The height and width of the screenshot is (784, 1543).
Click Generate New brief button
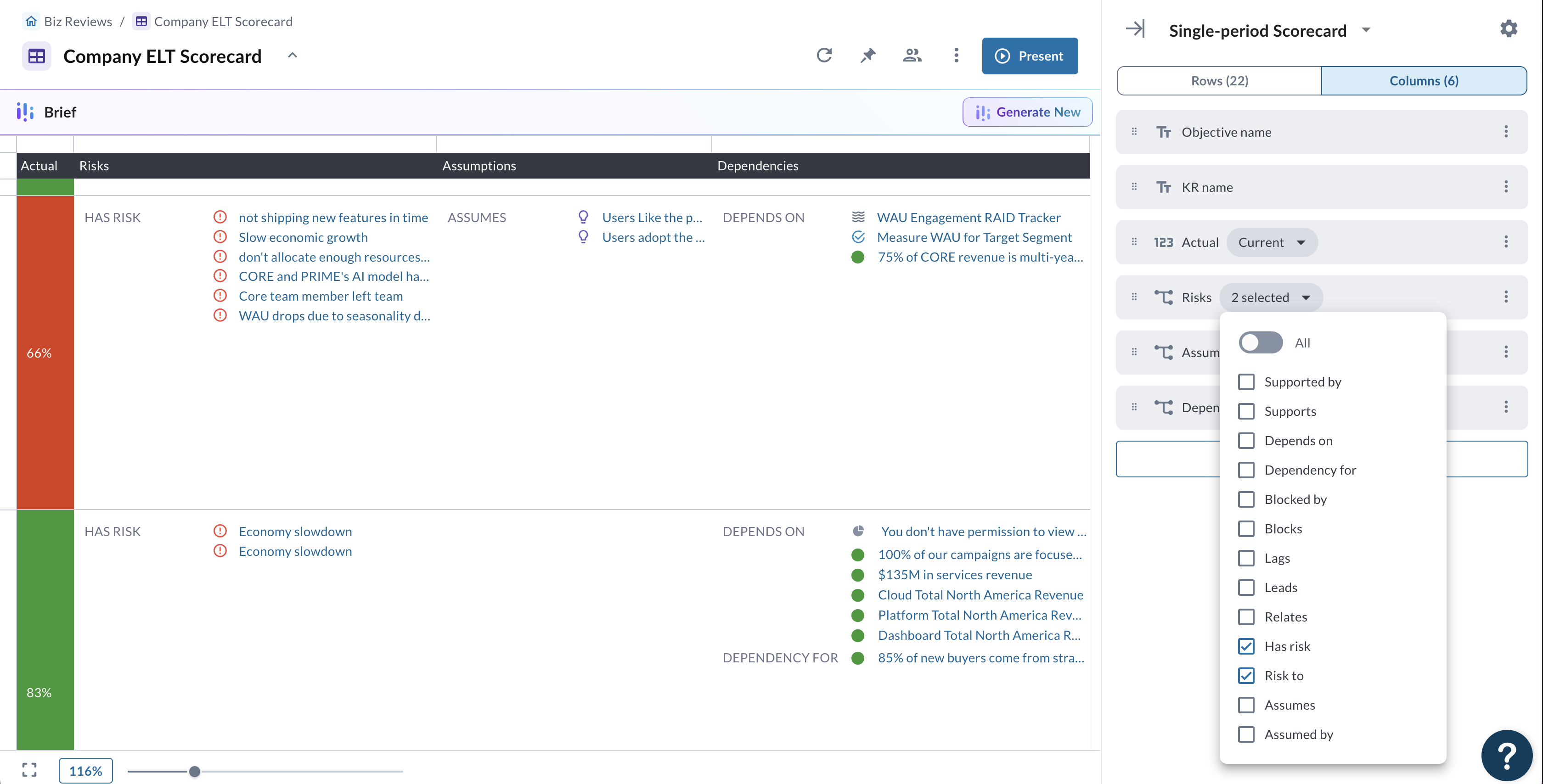(x=1027, y=112)
